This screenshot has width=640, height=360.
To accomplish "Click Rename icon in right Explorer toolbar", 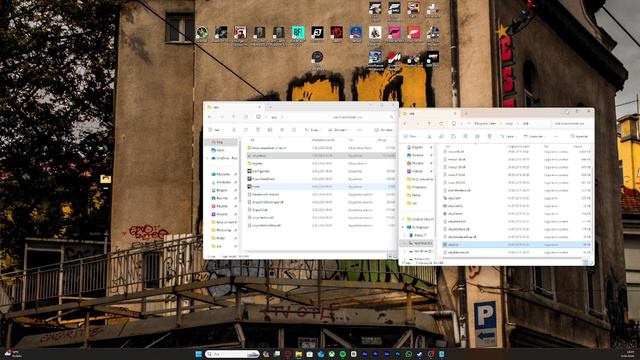I will 465,136.
